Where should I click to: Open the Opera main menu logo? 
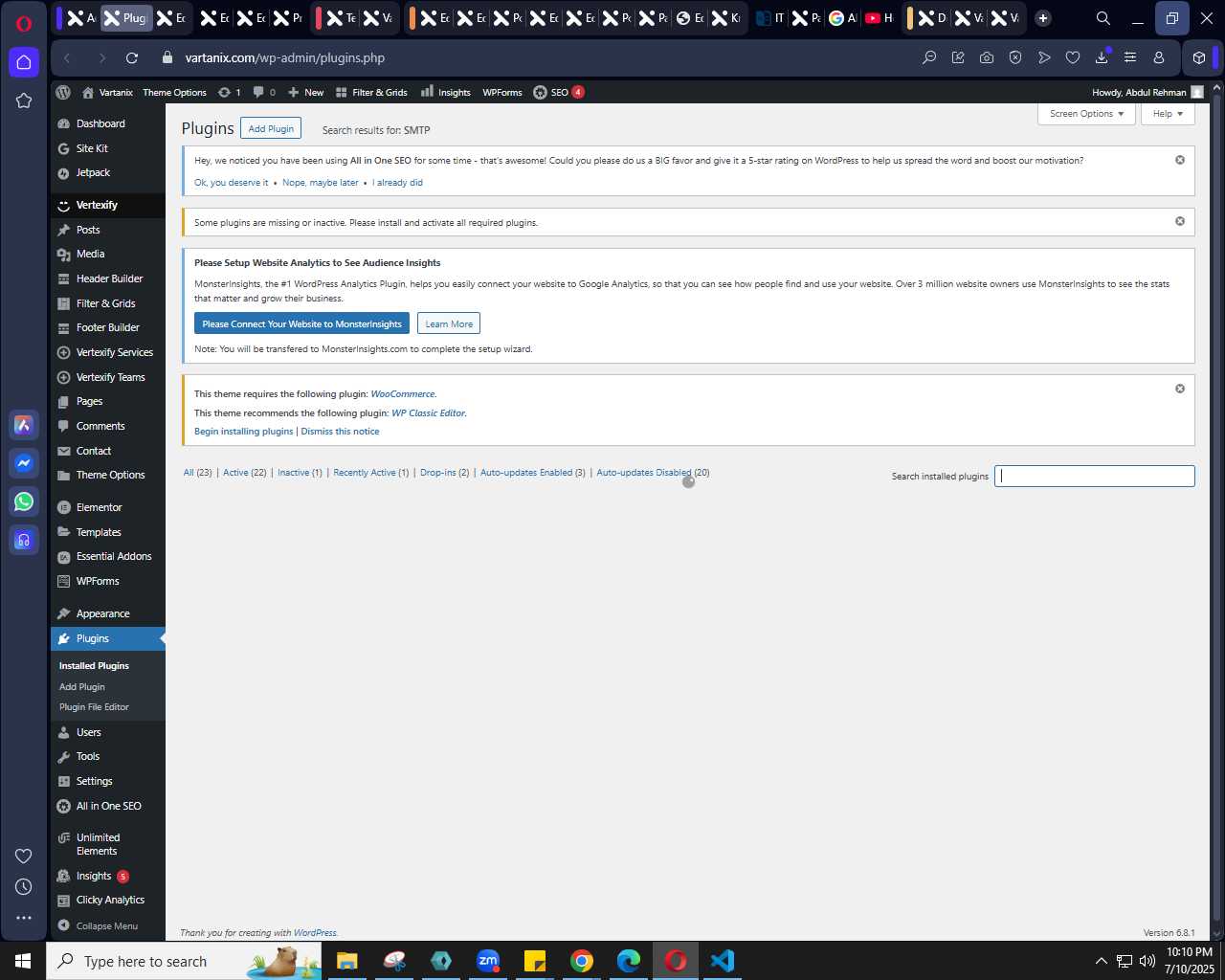[x=24, y=23]
